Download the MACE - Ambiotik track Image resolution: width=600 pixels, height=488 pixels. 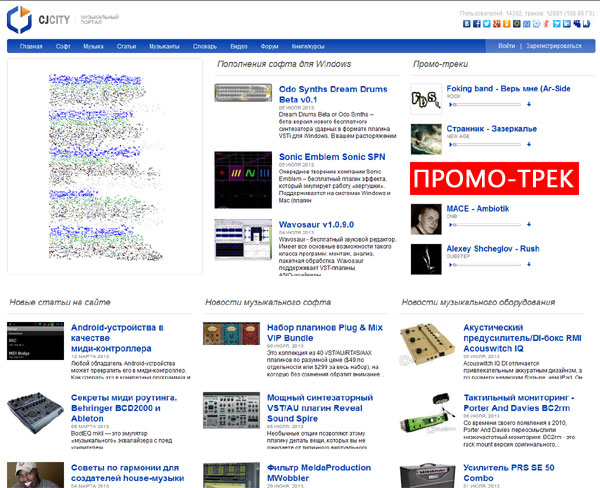coord(529,224)
